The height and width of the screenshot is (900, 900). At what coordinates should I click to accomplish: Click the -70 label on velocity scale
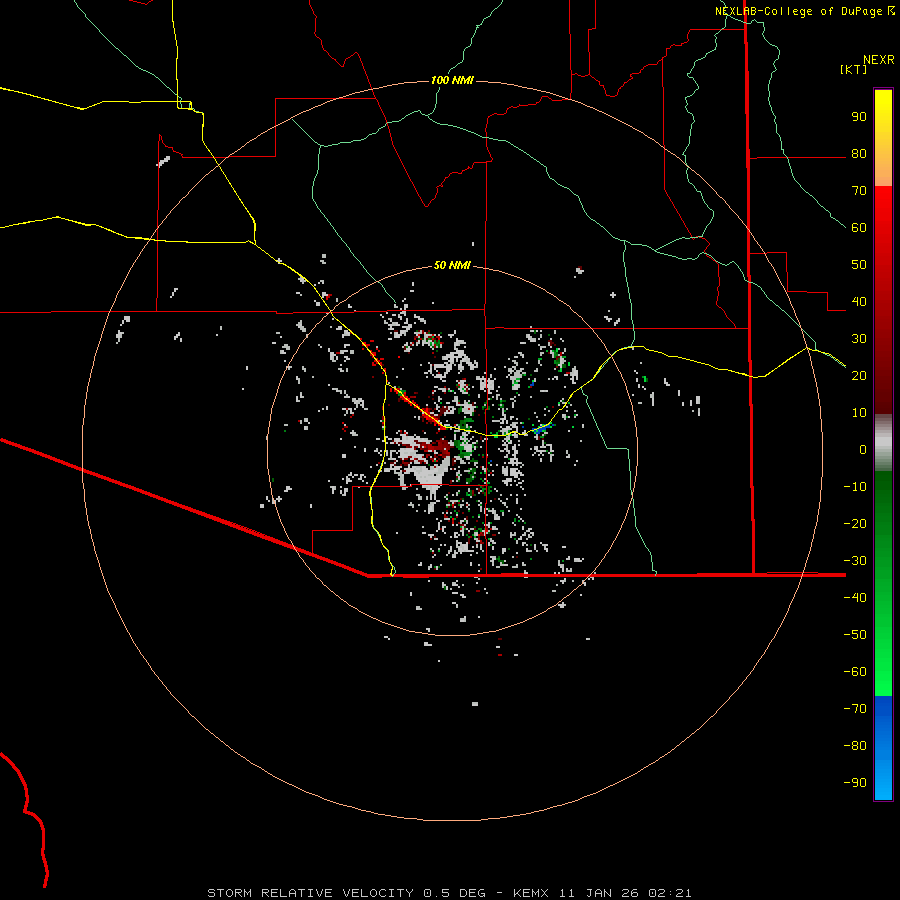[855, 708]
